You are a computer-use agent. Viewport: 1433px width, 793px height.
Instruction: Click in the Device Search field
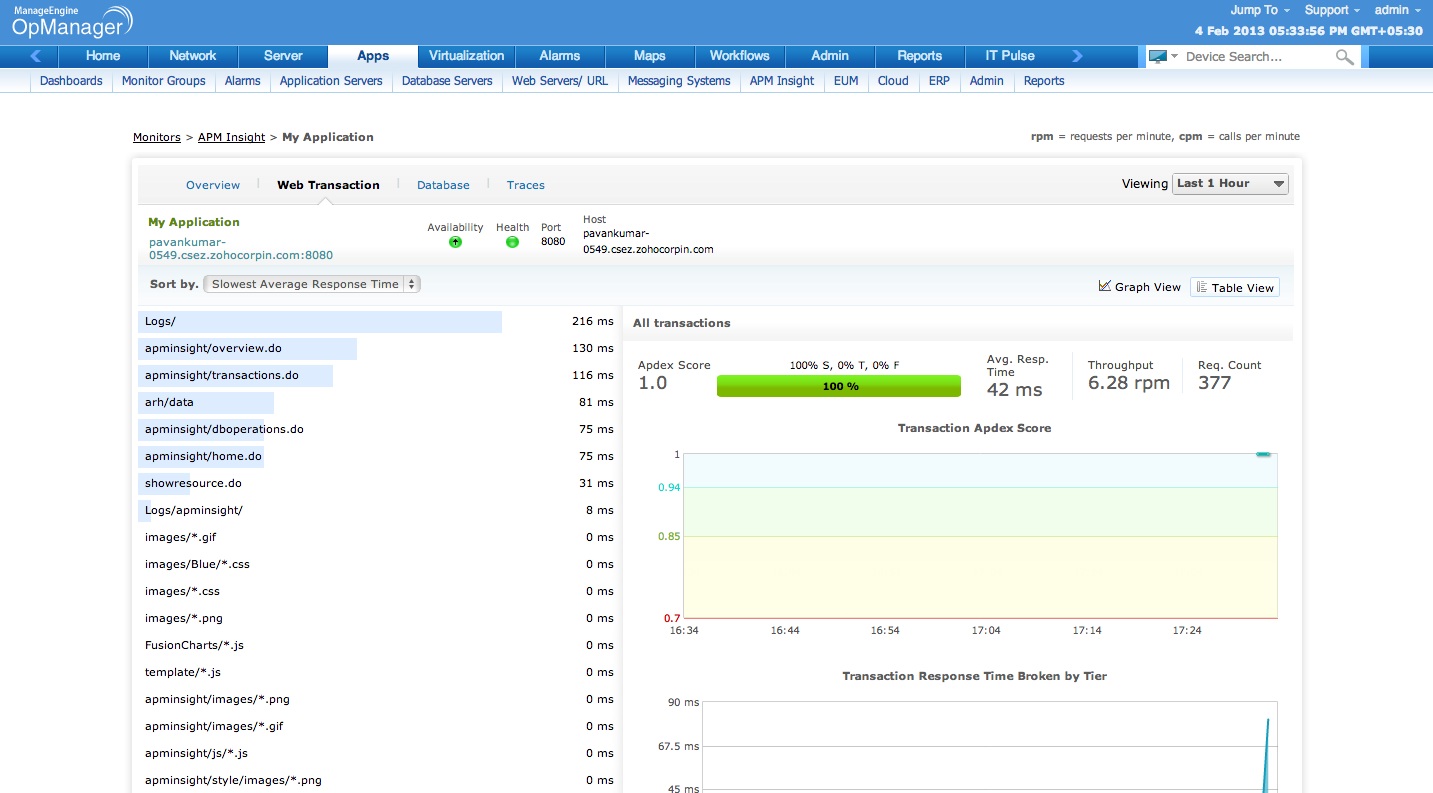pyautogui.click(x=1256, y=57)
